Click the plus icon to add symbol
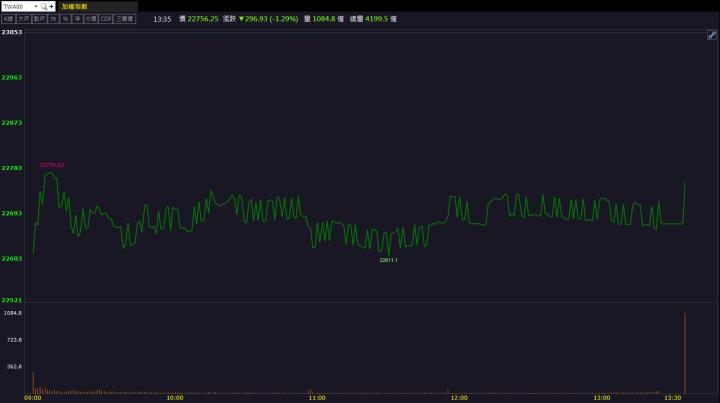Image resolution: width=720 pixels, height=403 pixels. point(51,6)
